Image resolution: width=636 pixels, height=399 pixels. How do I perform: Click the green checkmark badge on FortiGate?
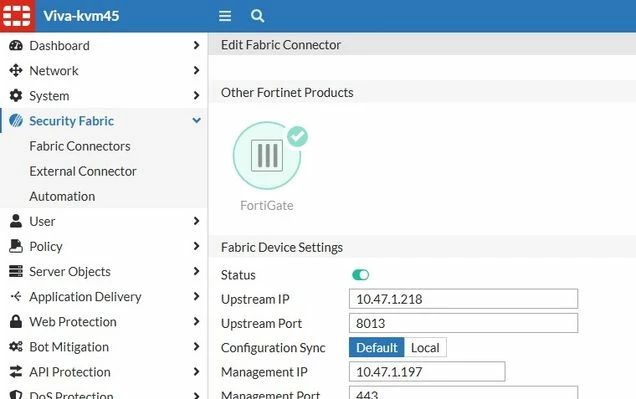click(x=297, y=136)
